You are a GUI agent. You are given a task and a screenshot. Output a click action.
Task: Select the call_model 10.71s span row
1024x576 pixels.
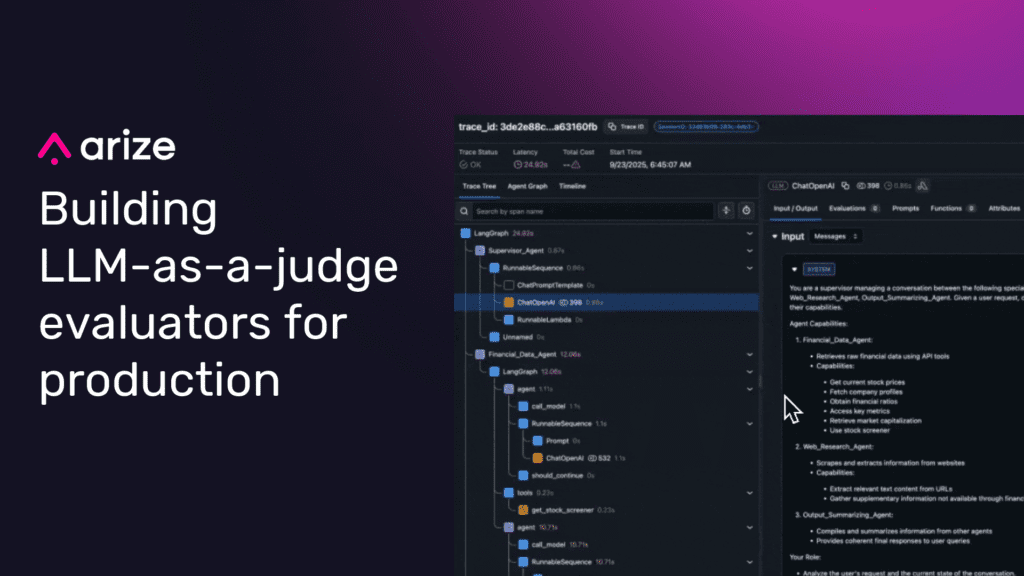tap(607, 545)
